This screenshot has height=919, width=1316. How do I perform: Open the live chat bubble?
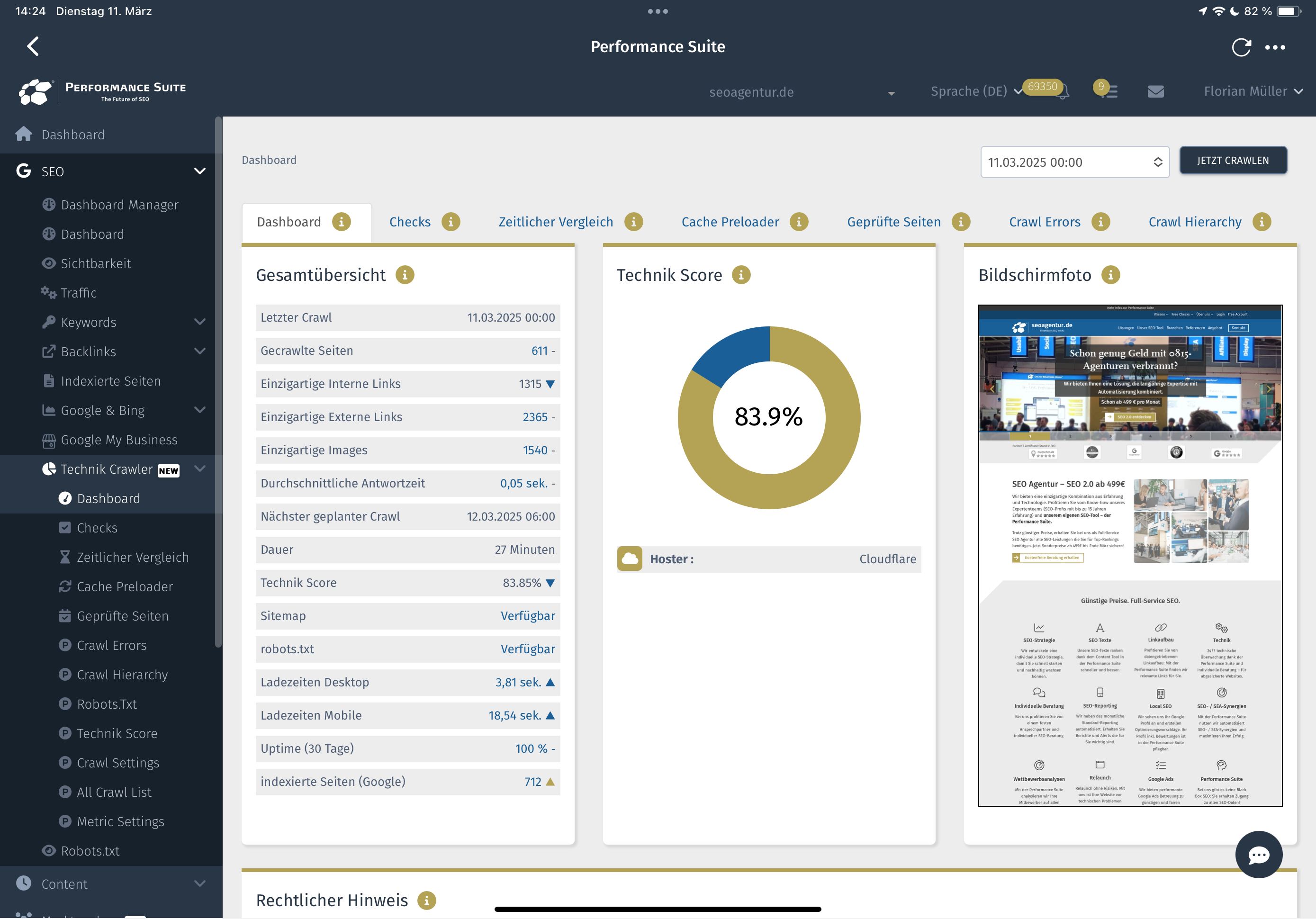[x=1259, y=854]
